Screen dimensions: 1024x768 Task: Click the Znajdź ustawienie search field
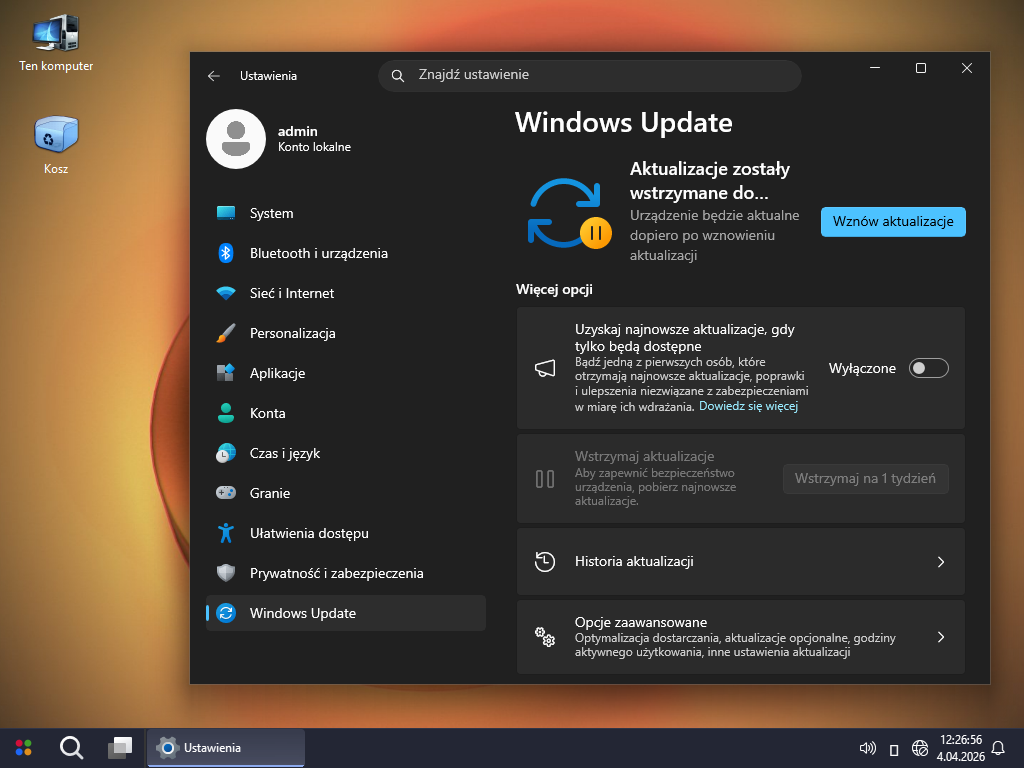[590, 75]
